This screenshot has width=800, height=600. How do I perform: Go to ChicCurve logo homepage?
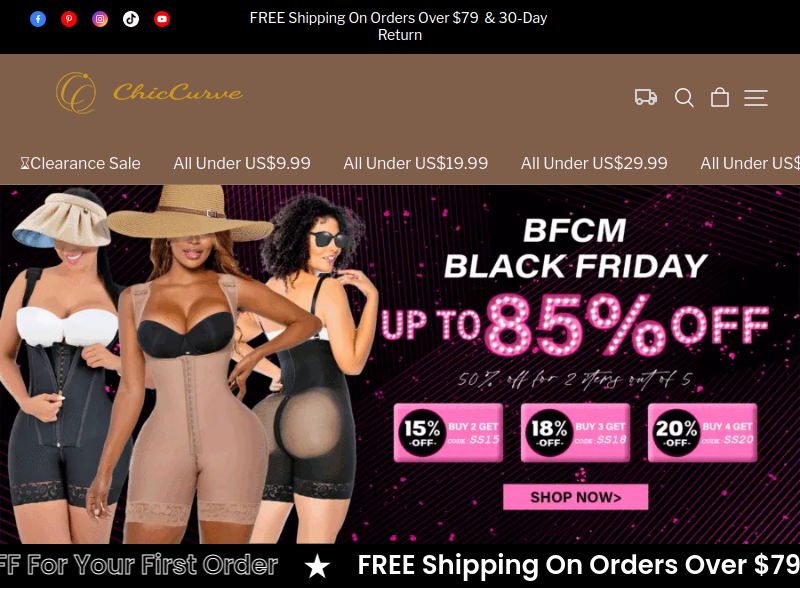coord(149,93)
